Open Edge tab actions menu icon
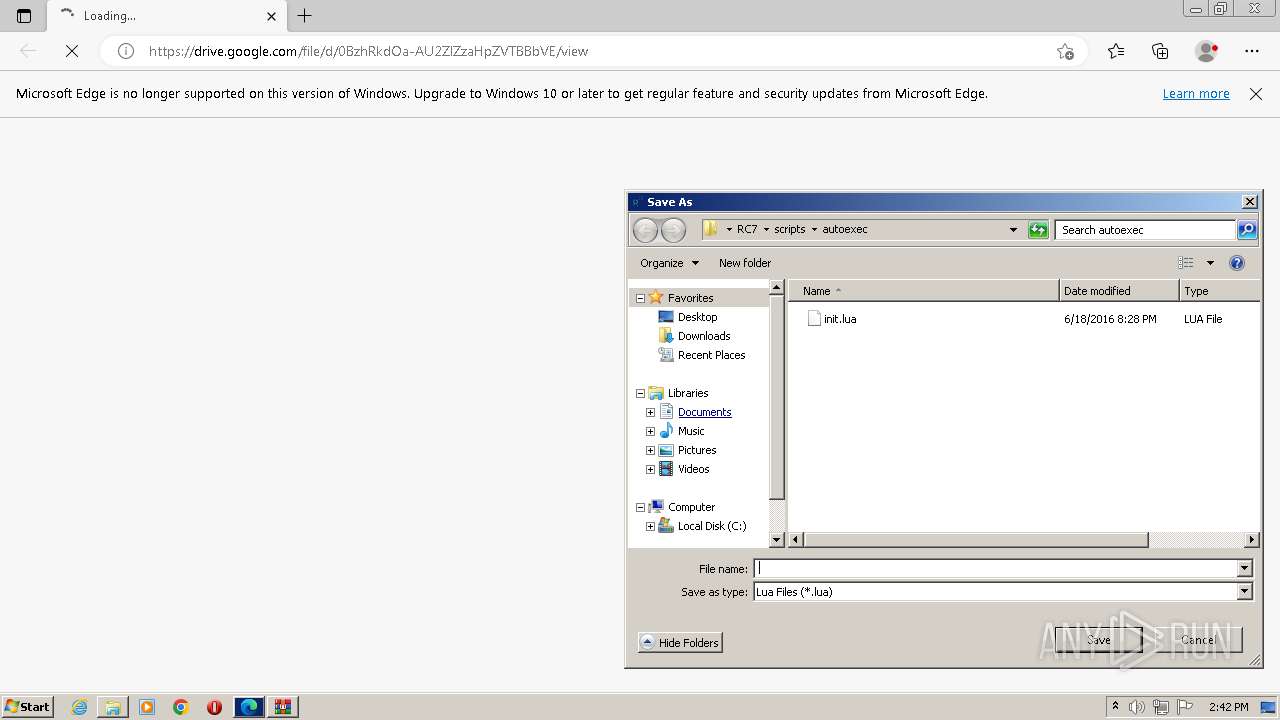This screenshot has height=720, width=1280. (24, 16)
